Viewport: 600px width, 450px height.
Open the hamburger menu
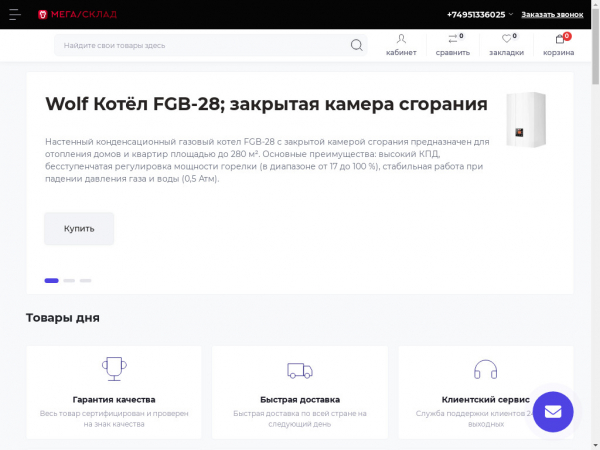pos(13,14)
